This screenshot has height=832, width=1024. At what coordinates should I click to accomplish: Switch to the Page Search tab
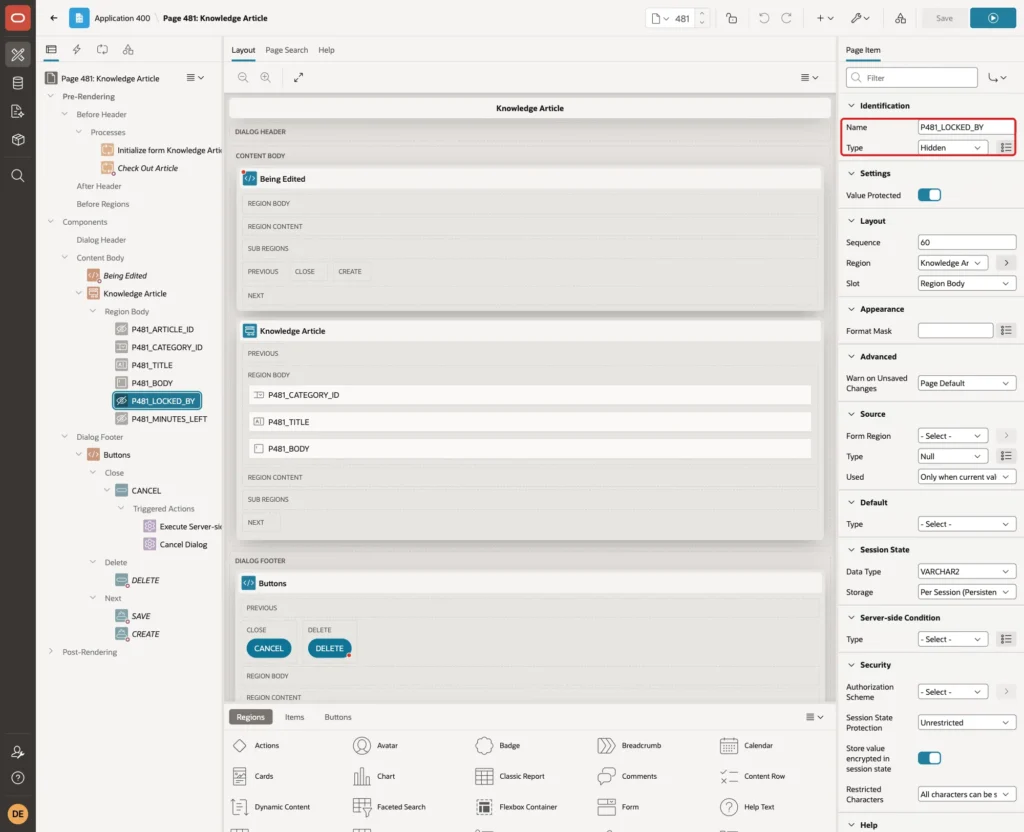(286, 50)
